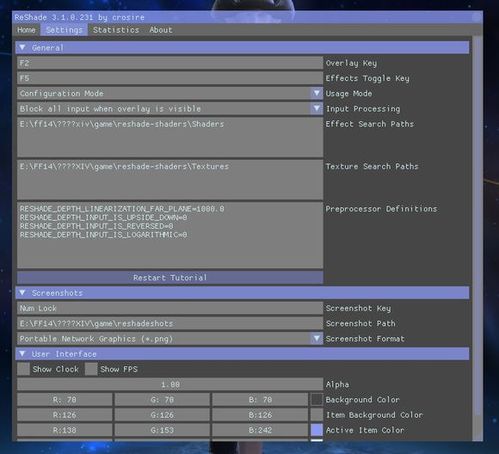Open the About tab
This screenshot has width=499, height=454.
(x=161, y=30)
